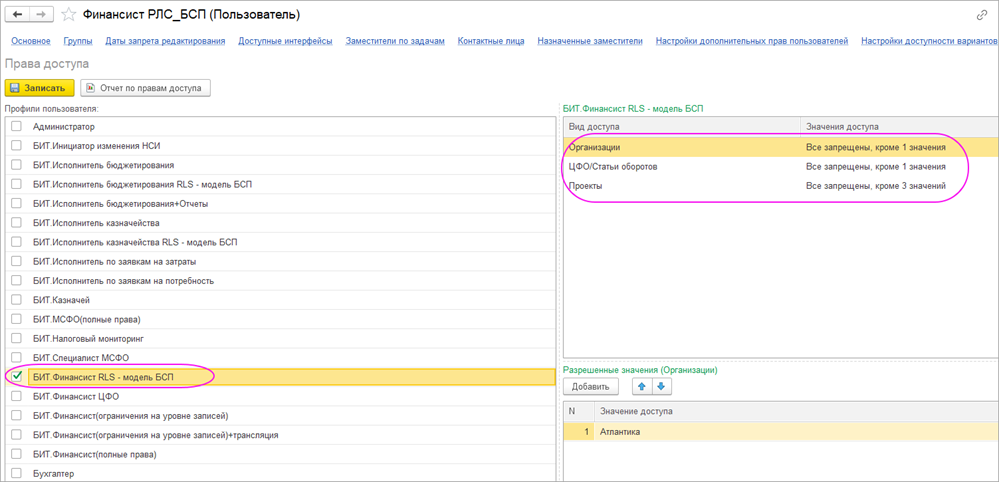This screenshot has height=482, width=999.
Task: Mark form as favorite with star icon
Action: tap(69, 15)
